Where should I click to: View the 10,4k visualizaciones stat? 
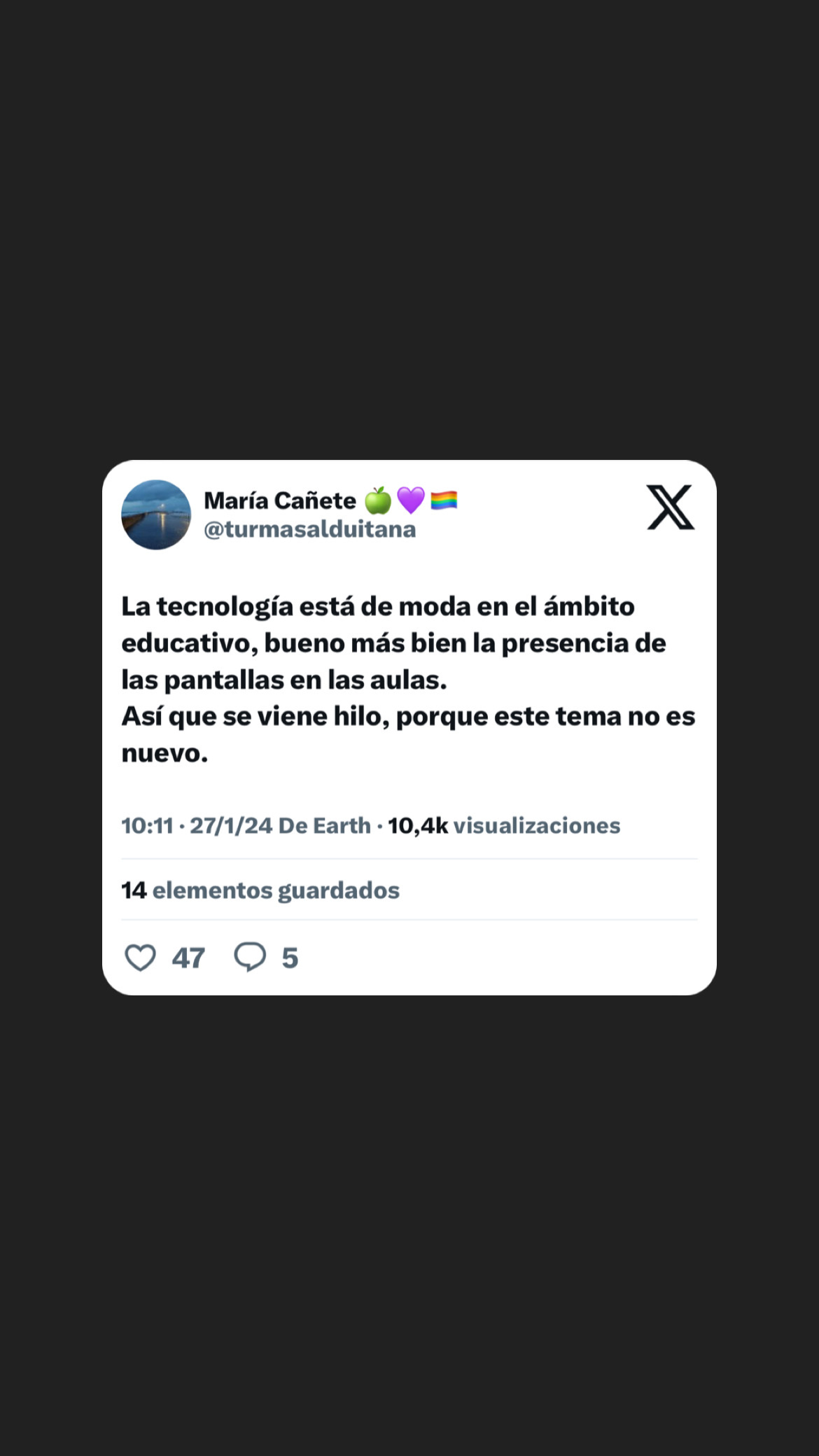504,826
